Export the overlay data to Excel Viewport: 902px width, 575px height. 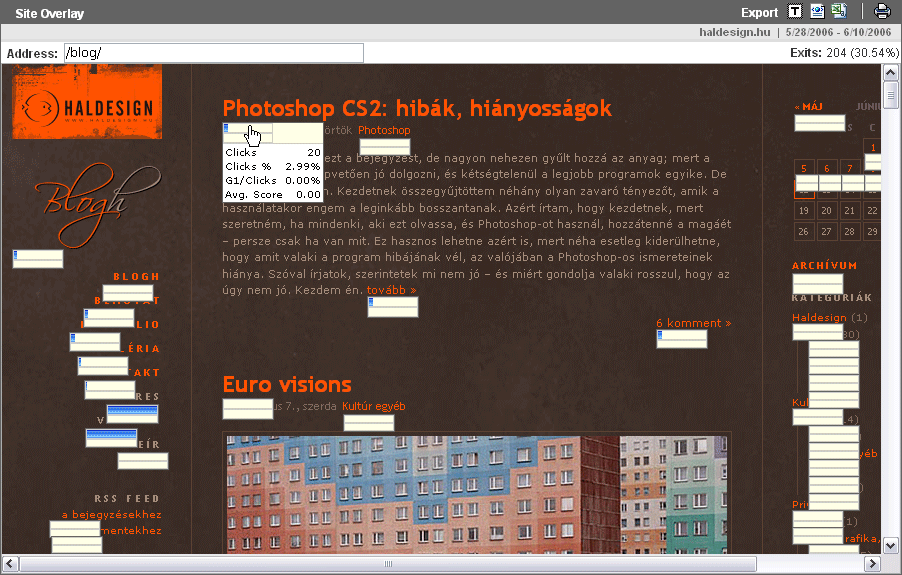(839, 12)
